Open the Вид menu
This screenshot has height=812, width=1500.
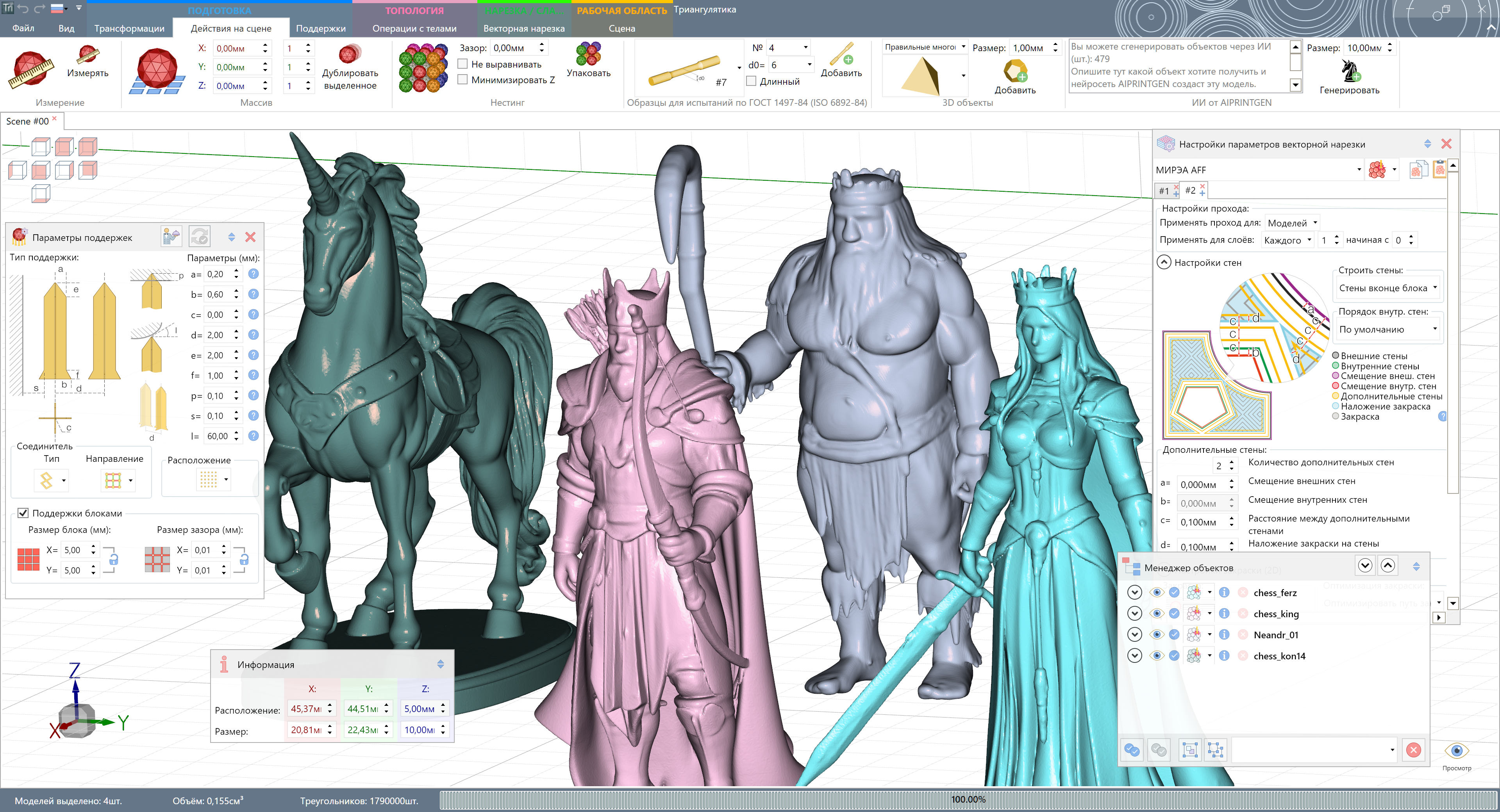coord(66,28)
